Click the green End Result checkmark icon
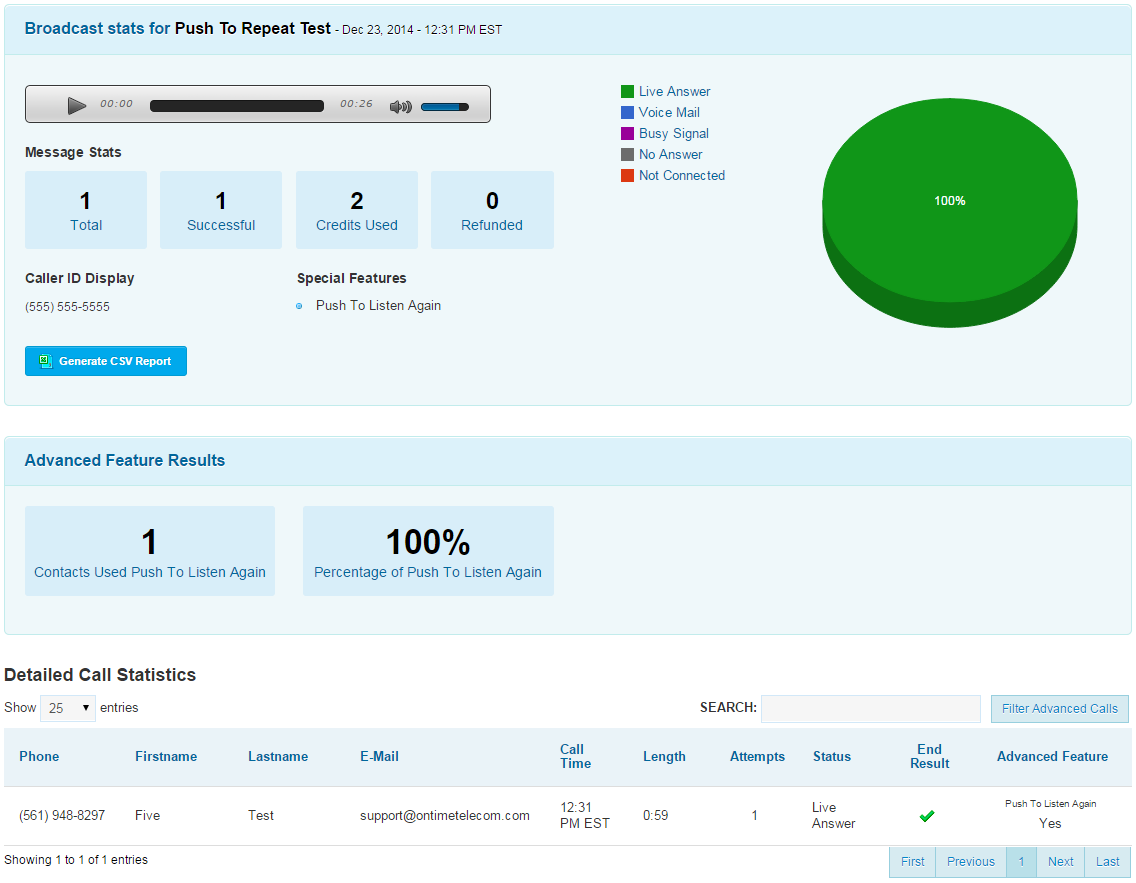 (927, 816)
